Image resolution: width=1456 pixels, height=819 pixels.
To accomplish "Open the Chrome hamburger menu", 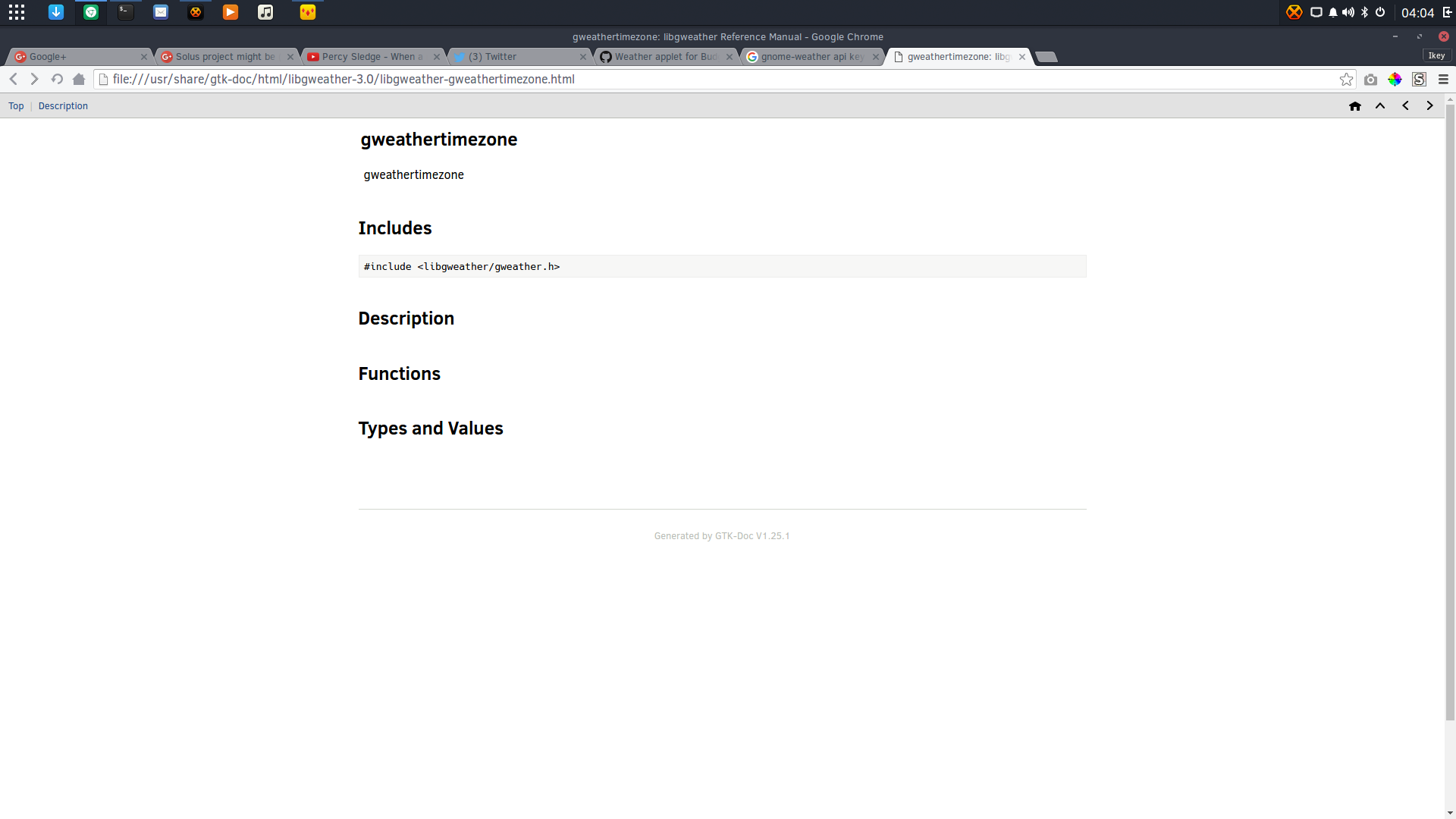I will (x=1443, y=79).
